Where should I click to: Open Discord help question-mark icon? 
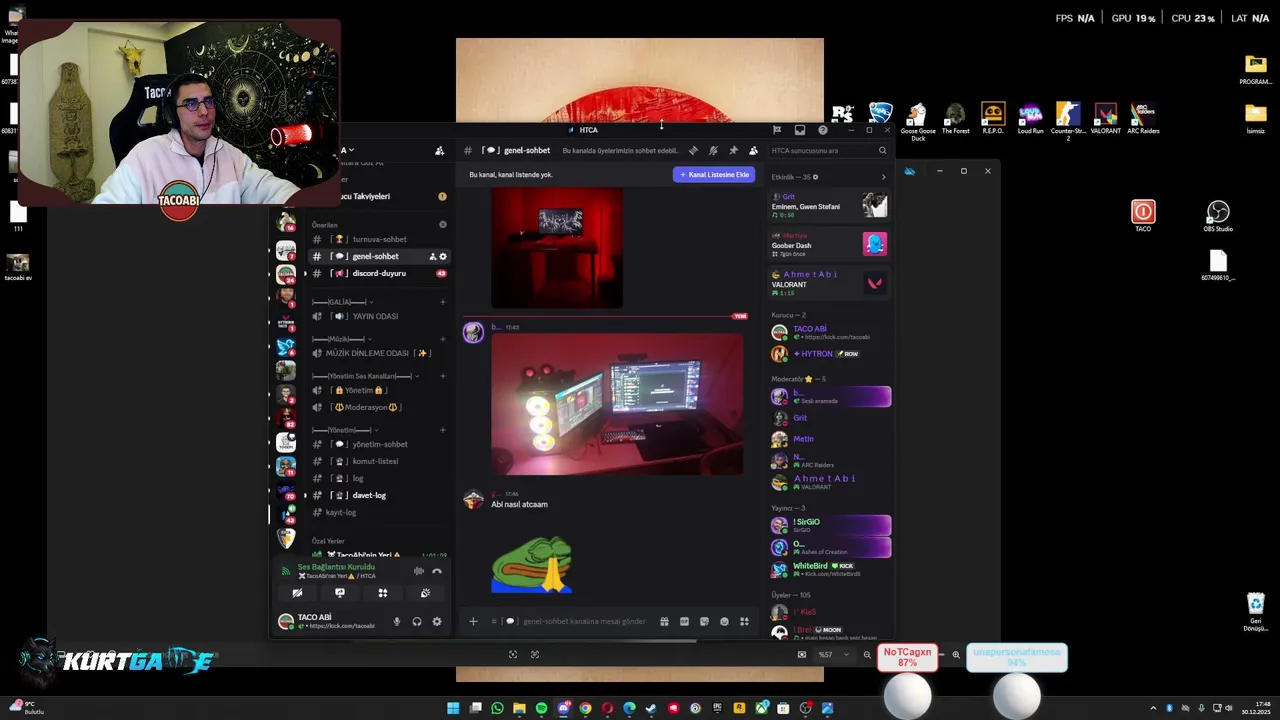(823, 130)
